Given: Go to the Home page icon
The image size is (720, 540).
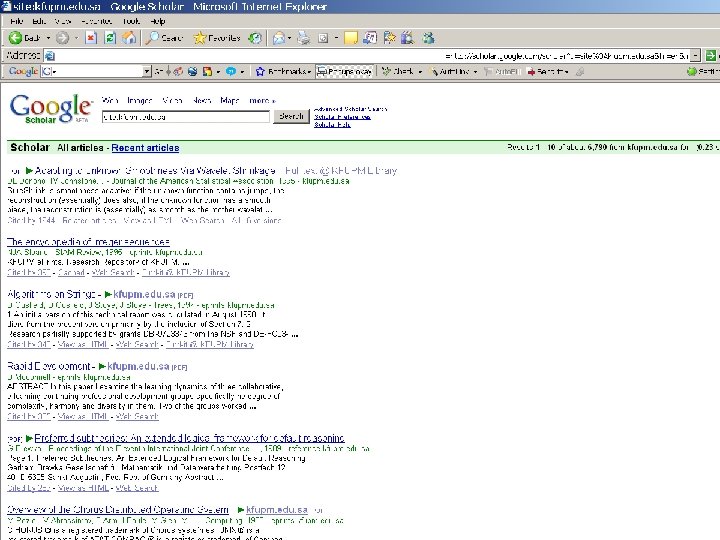Looking at the screenshot, I should tap(129, 38).
